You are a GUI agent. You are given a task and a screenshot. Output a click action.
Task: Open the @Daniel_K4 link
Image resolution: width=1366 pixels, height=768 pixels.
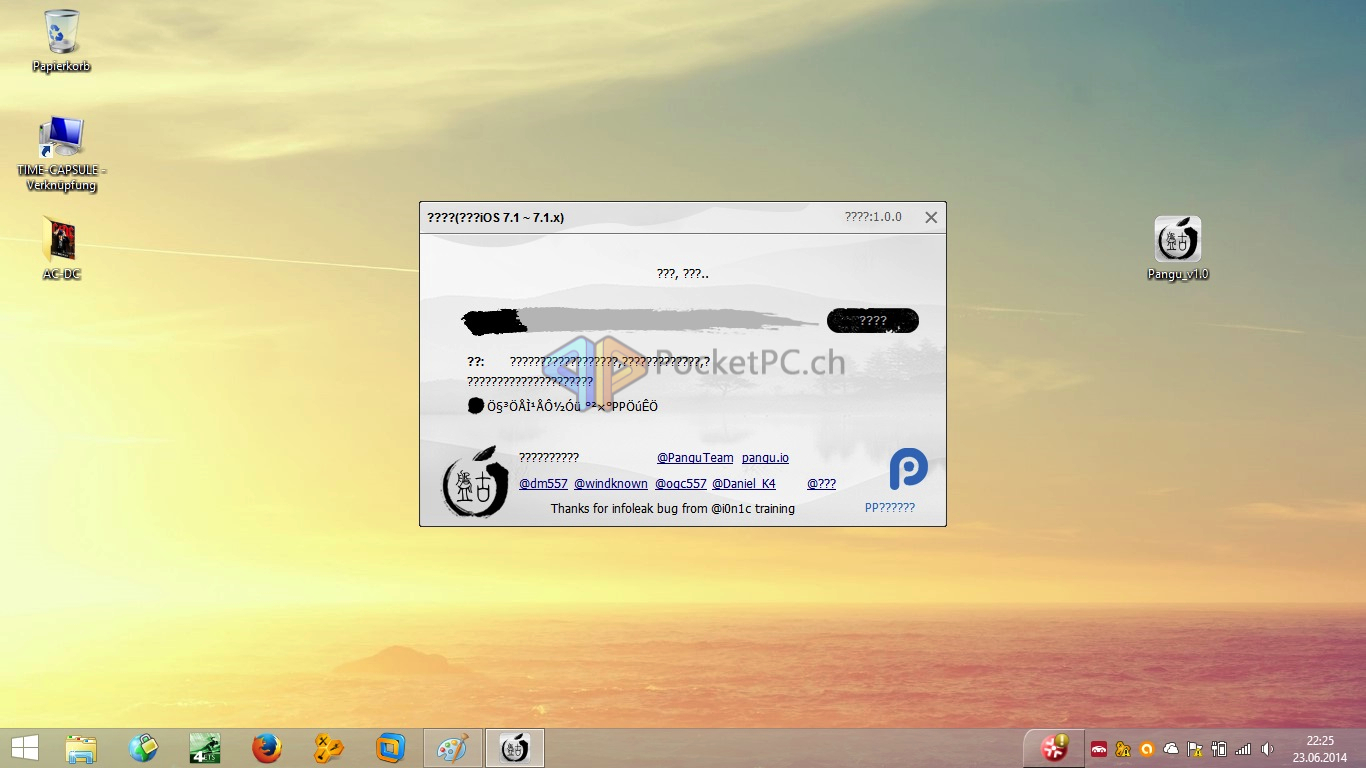point(744,484)
